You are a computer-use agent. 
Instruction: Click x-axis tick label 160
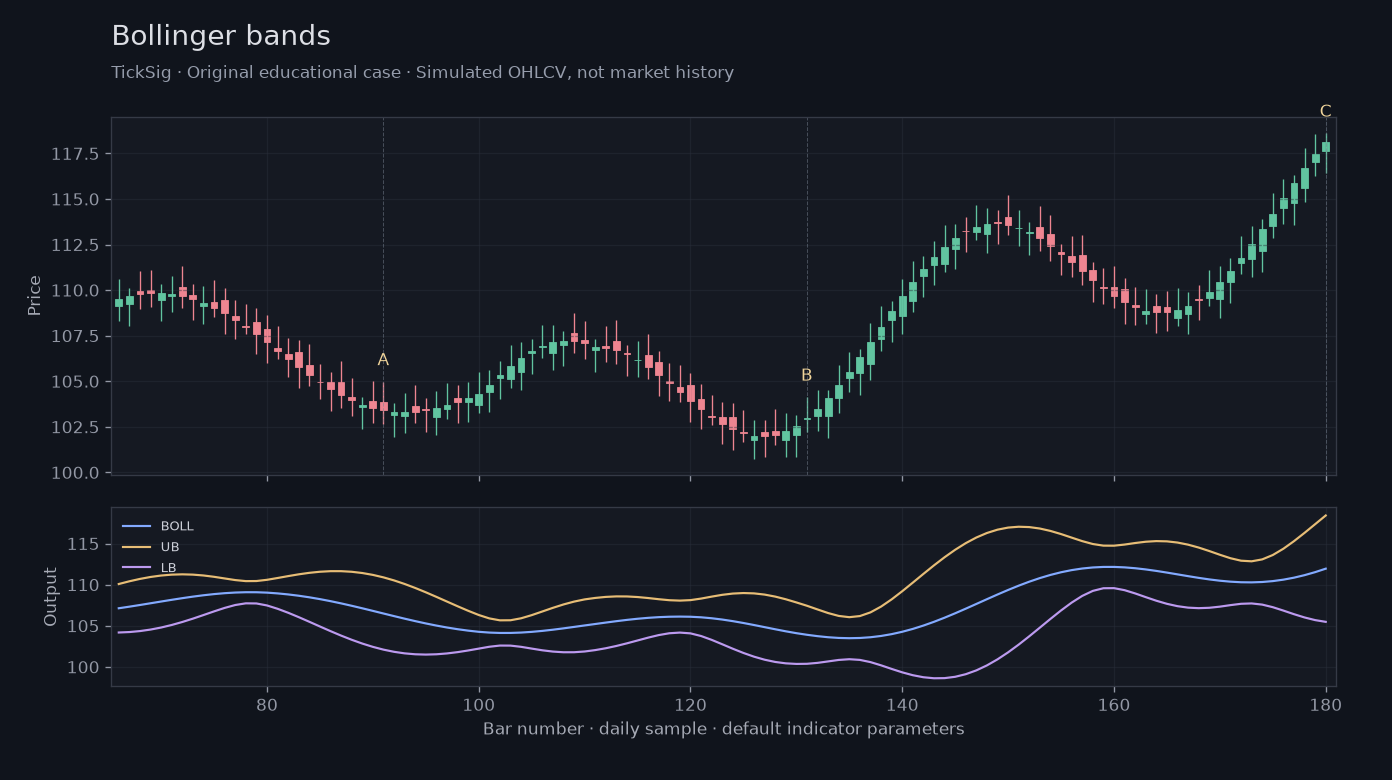1114,703
